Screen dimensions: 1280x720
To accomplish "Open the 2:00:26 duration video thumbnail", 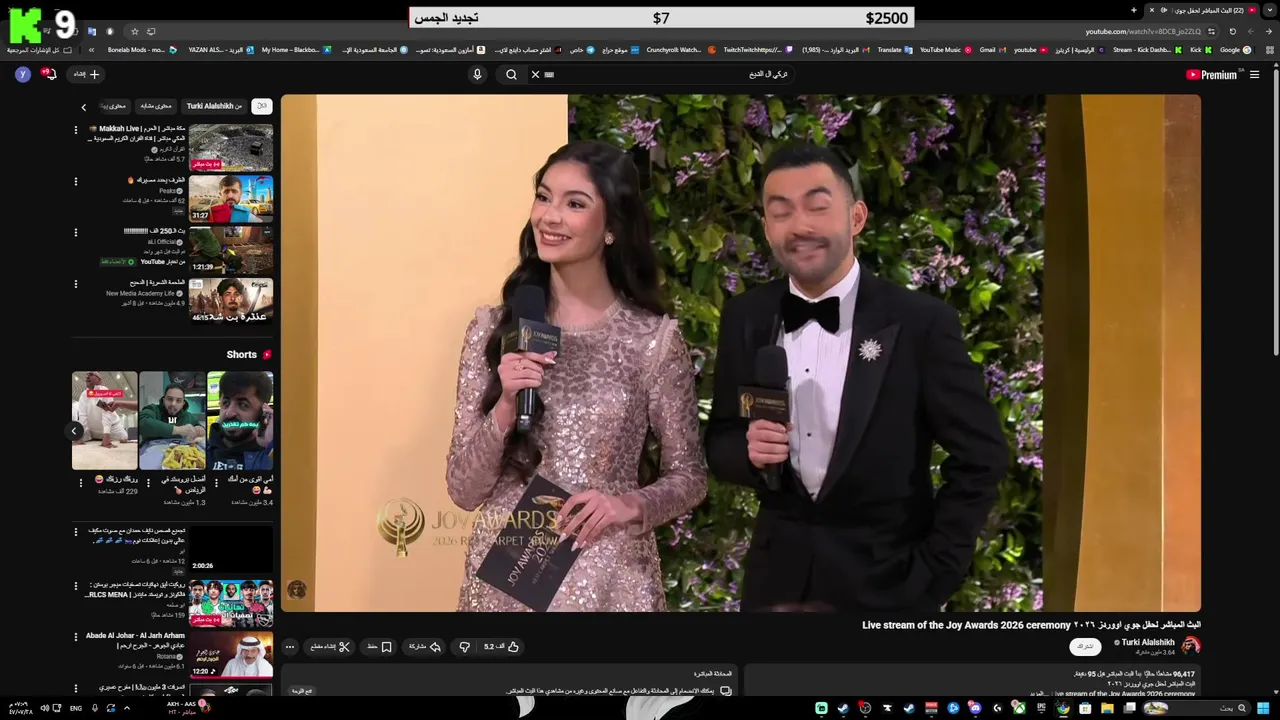I will (231, 550).
